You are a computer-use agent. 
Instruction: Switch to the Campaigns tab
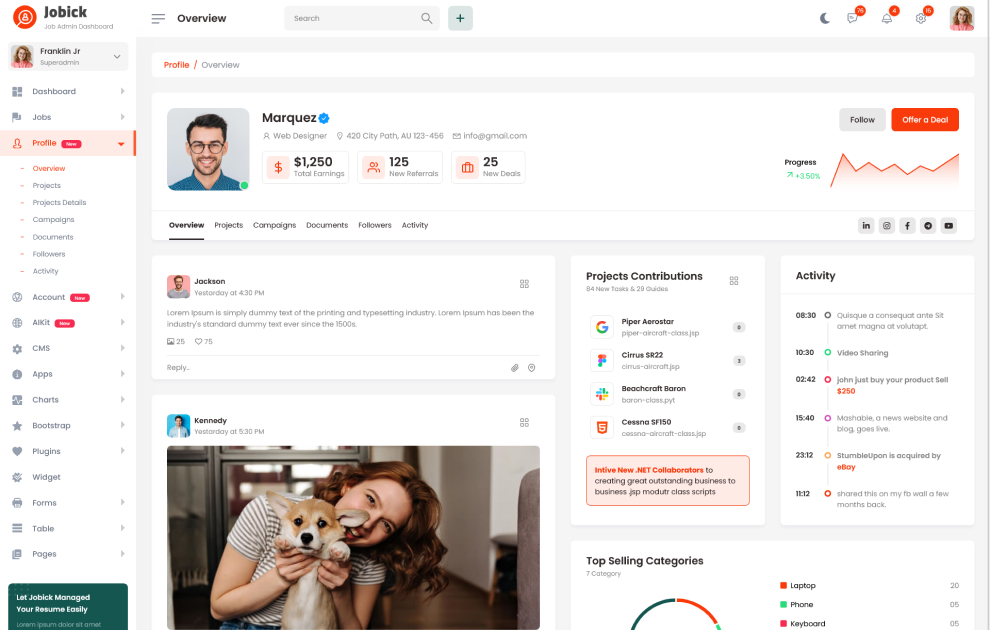click(x=274, y=225)
